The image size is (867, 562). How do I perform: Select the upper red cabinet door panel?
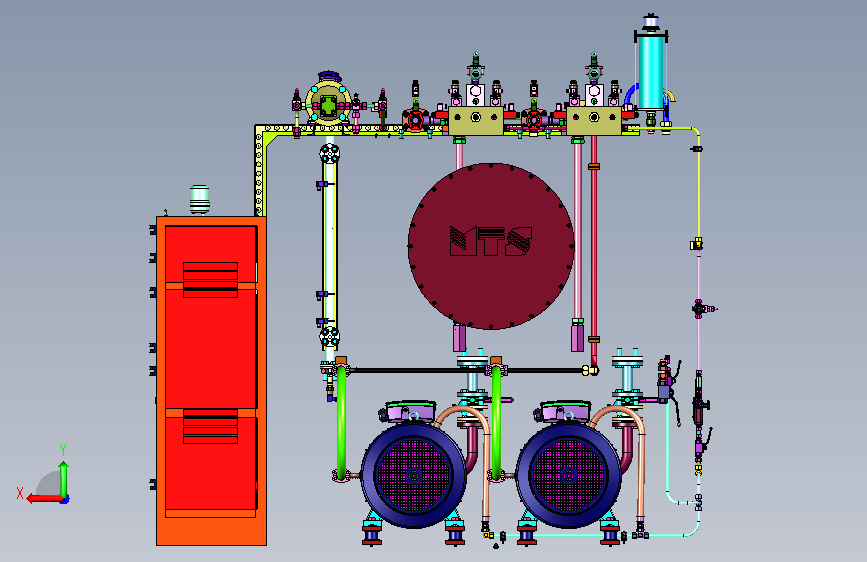[x=211, y=254]
